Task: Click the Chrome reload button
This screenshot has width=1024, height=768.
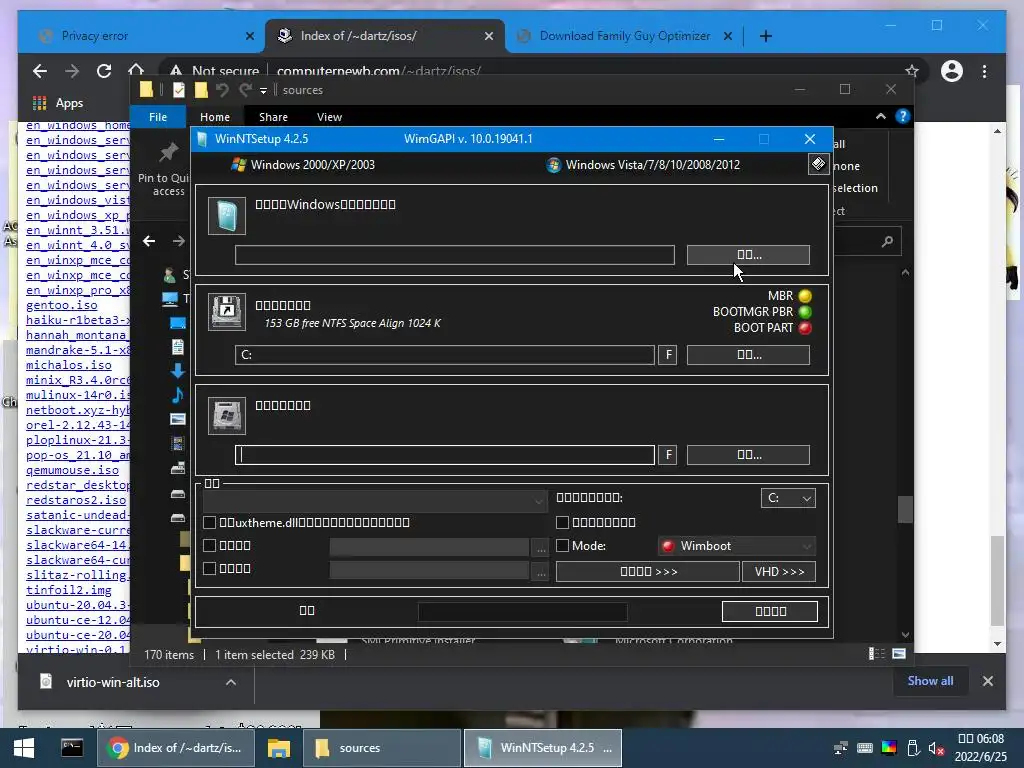Action: click(104, 71)
